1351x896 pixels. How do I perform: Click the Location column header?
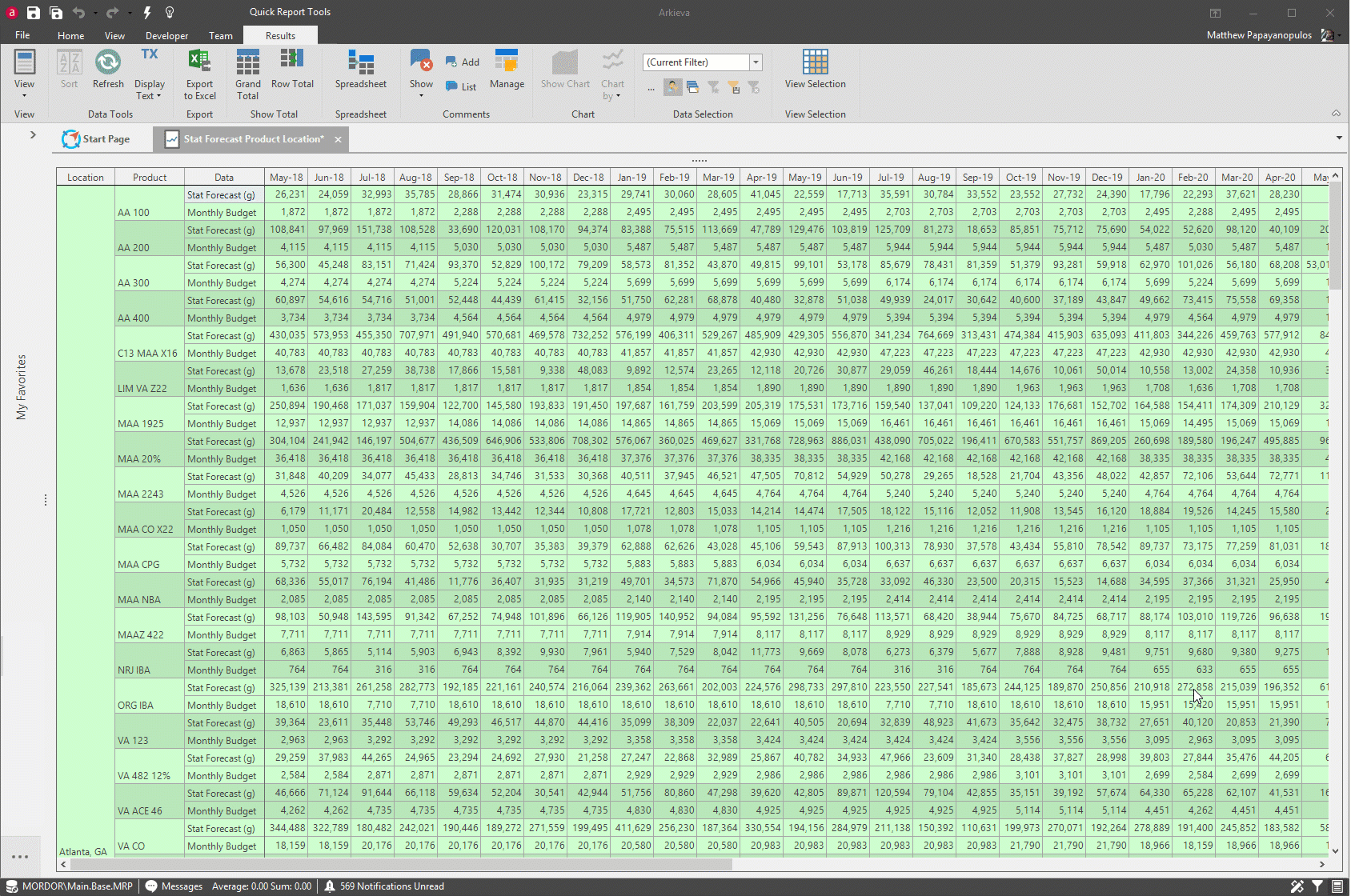coord(86,177)
